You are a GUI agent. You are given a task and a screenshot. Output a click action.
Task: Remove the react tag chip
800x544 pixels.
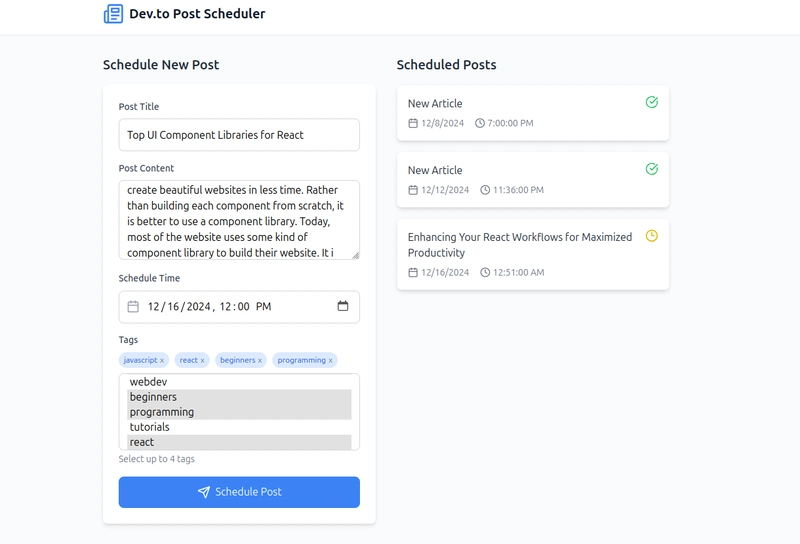pos(202,361)
